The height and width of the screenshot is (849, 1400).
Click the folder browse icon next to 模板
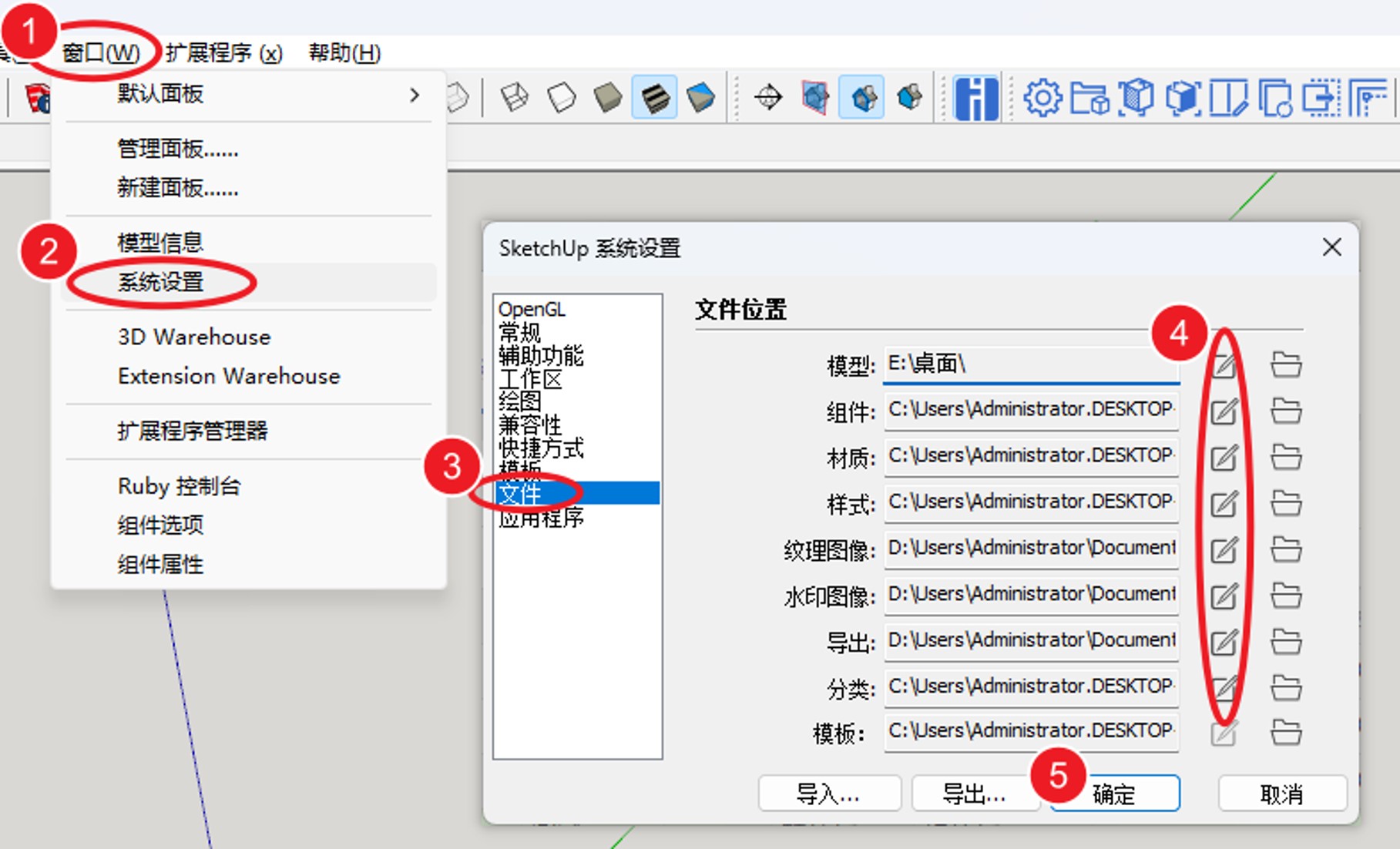click(1285, 733)
